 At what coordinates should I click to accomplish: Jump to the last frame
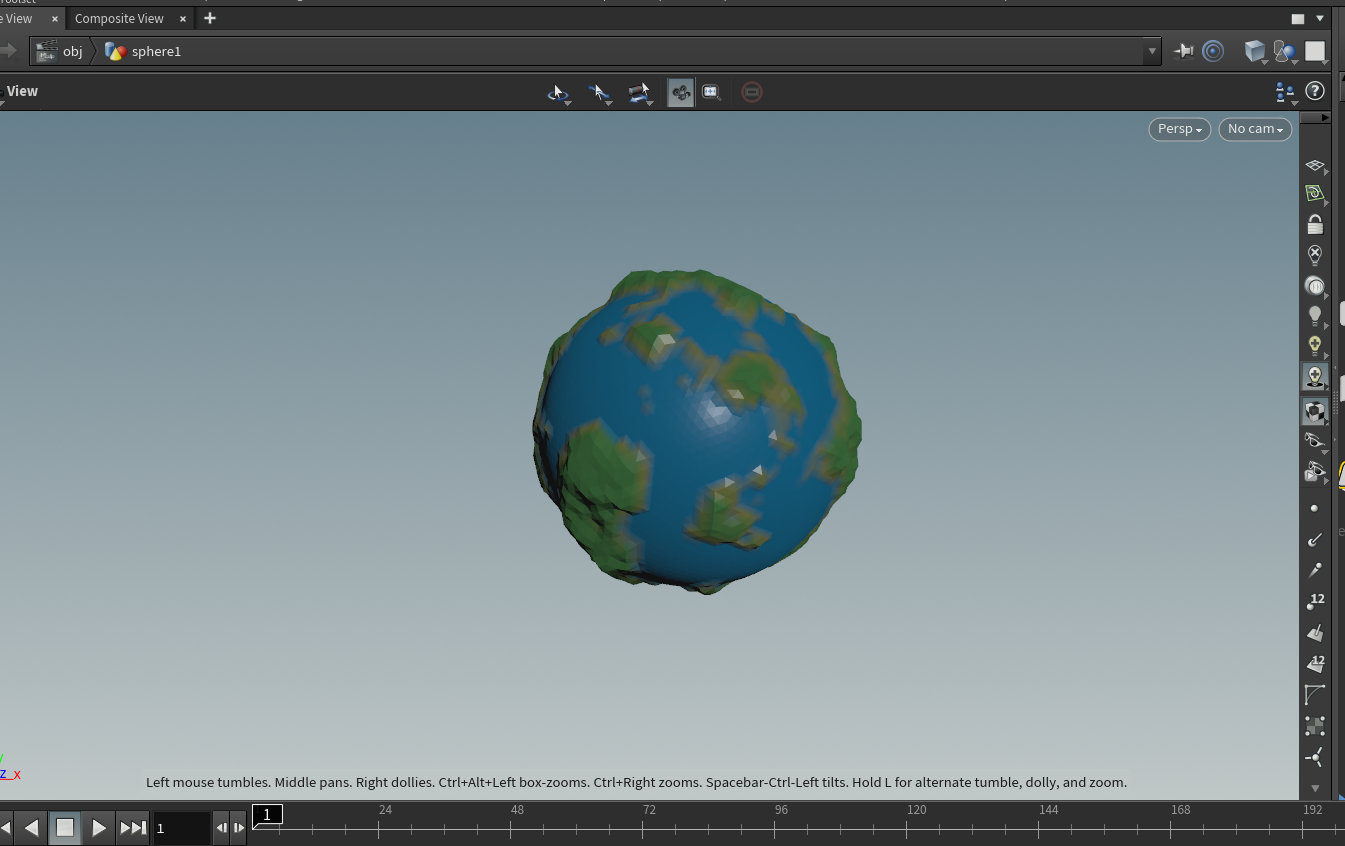point(132,827)
